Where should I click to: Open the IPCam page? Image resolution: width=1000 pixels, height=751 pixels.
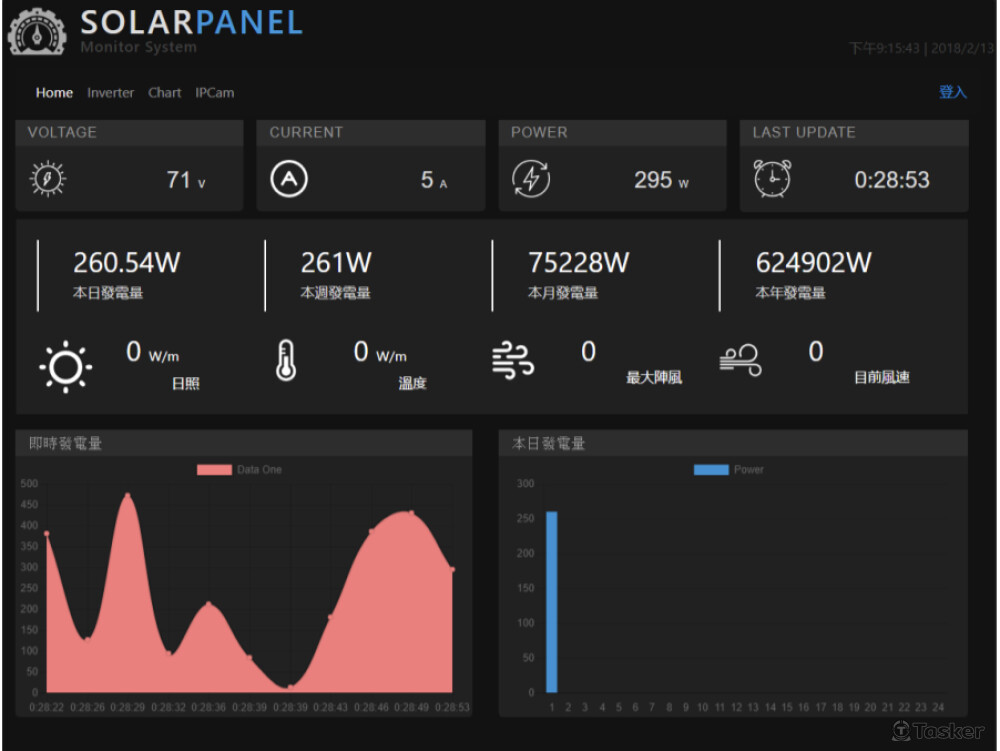click(215, 93)
